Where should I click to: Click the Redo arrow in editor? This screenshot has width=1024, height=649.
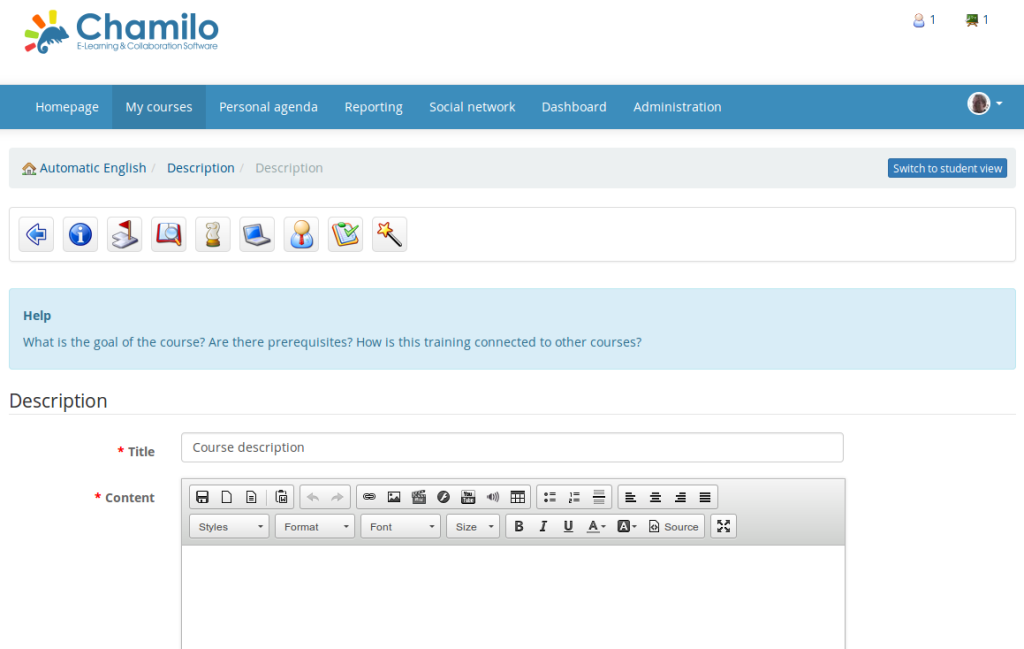coord(337,497)
